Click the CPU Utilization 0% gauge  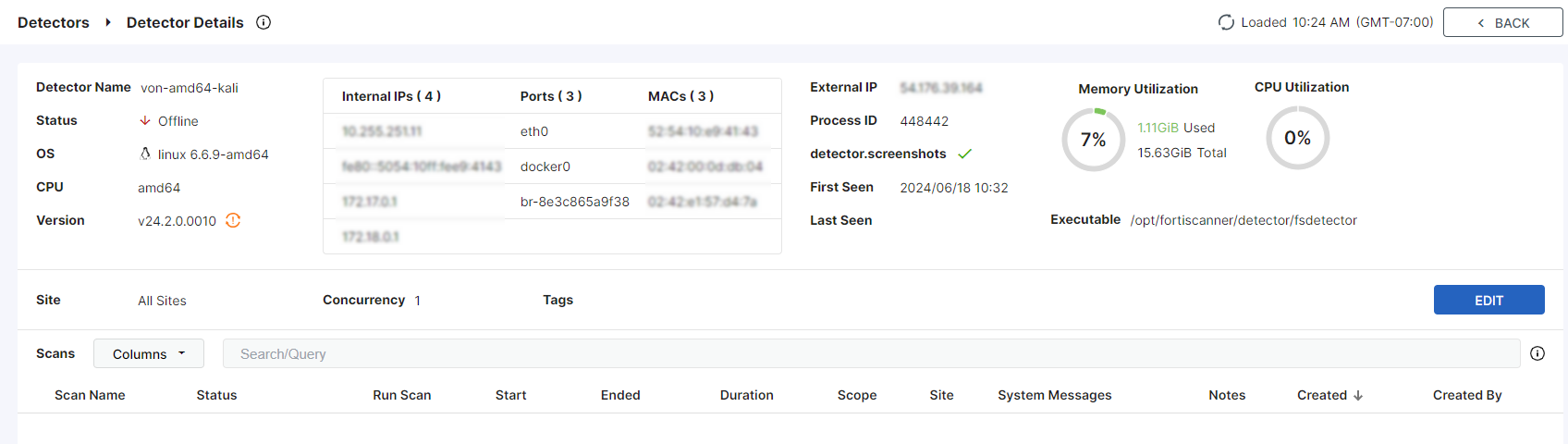1297,138
